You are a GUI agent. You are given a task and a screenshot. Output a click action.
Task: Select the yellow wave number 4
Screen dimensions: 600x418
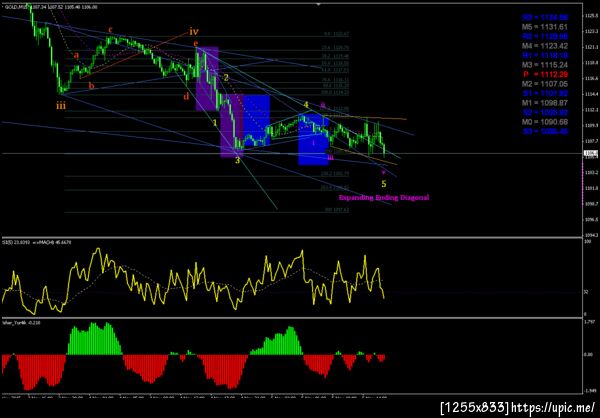coord(306,105)
